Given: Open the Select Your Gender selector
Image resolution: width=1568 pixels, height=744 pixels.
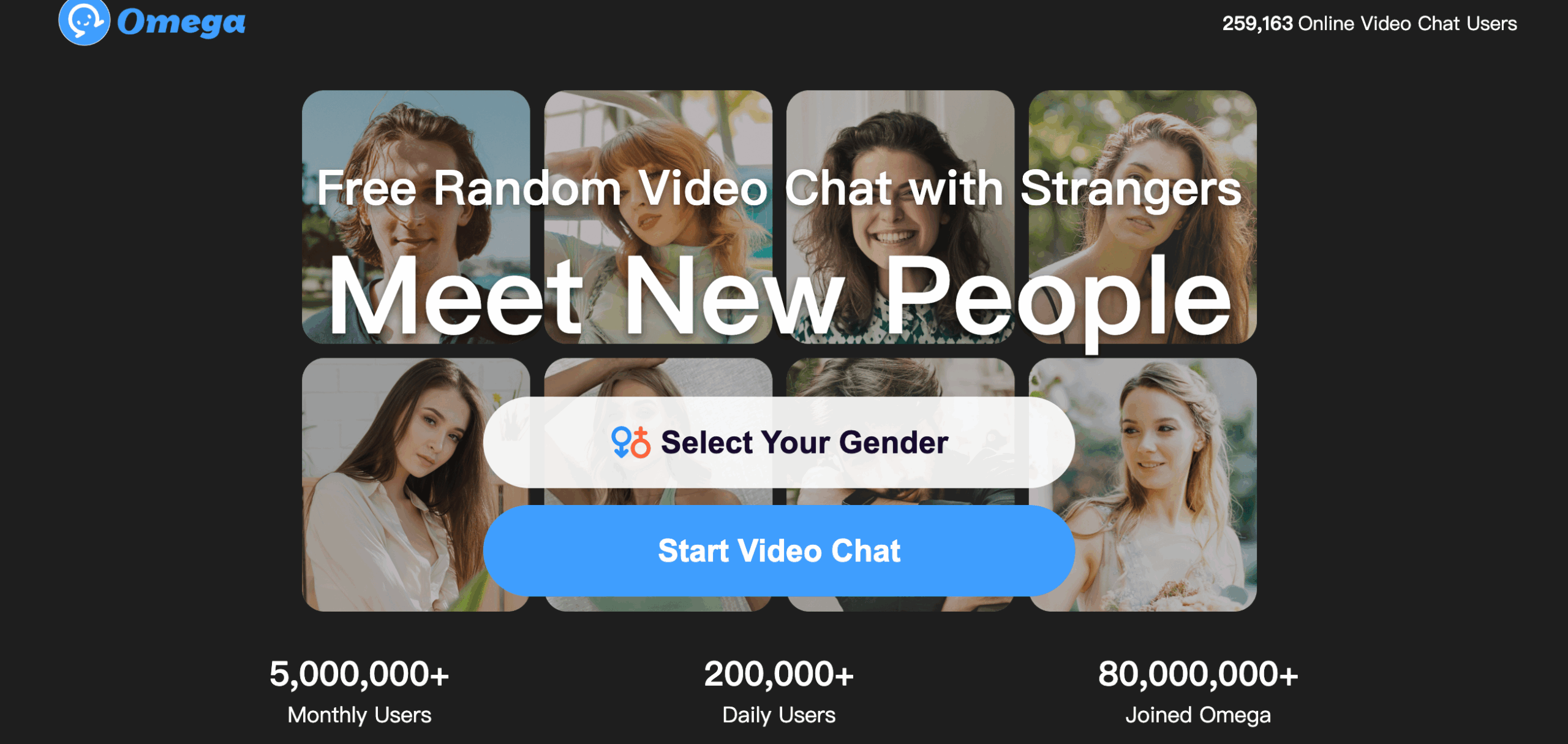Looking at the screenshot, I should click(778, 442).
